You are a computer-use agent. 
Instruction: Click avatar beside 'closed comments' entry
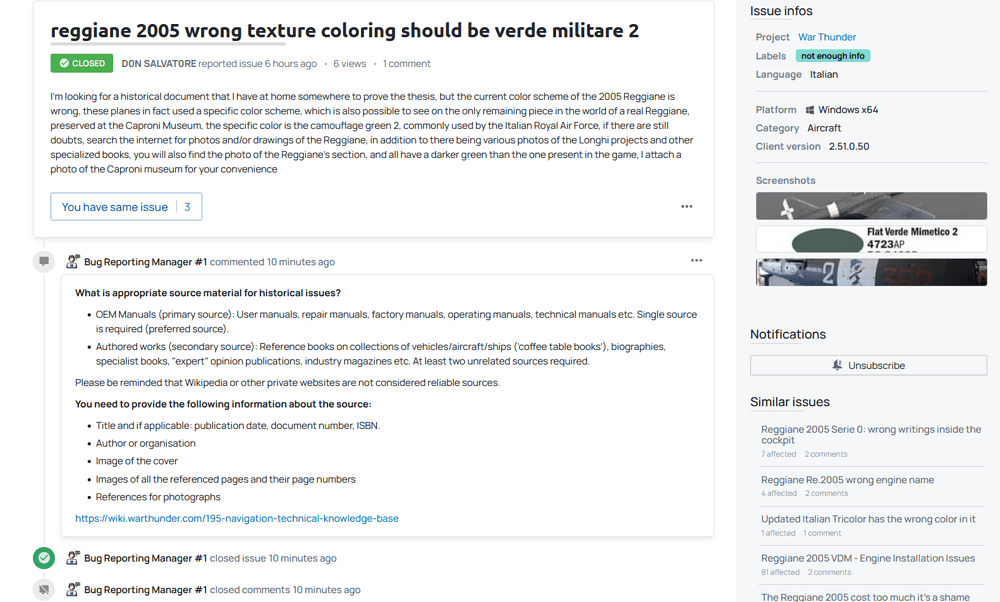coord(73,590)
